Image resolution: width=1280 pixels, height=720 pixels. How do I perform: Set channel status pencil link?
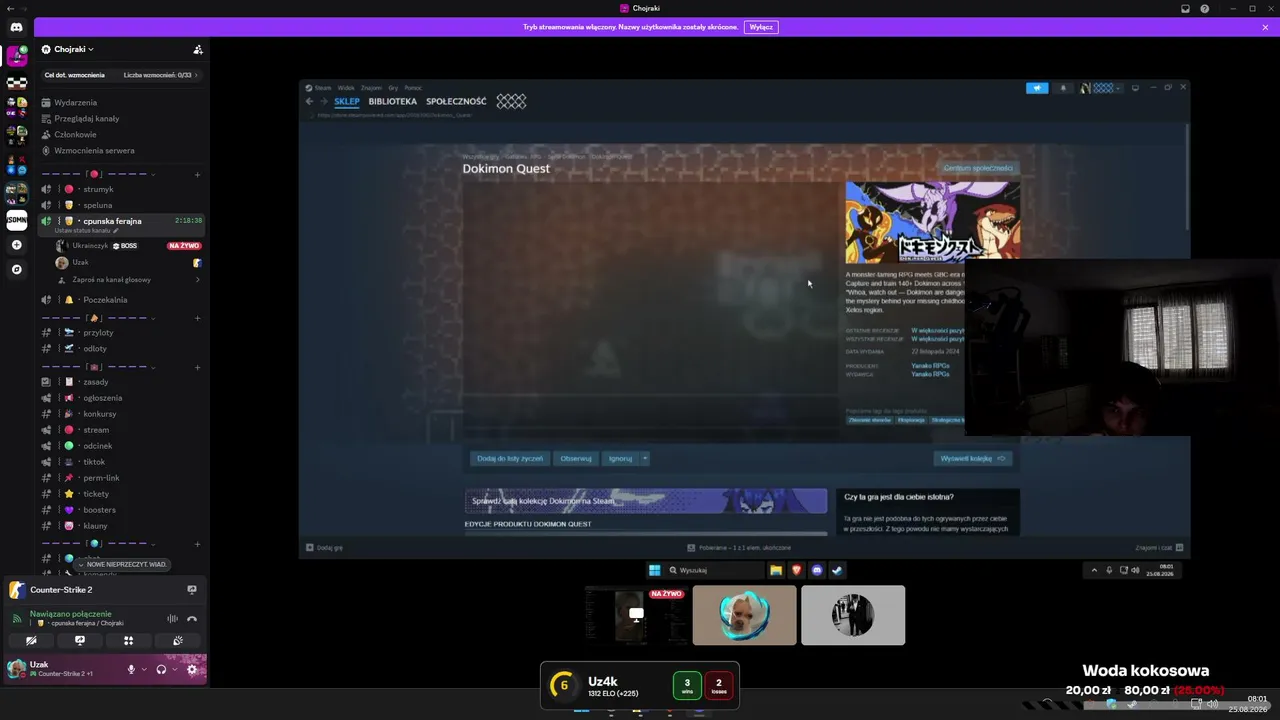(x=87, y=231)
